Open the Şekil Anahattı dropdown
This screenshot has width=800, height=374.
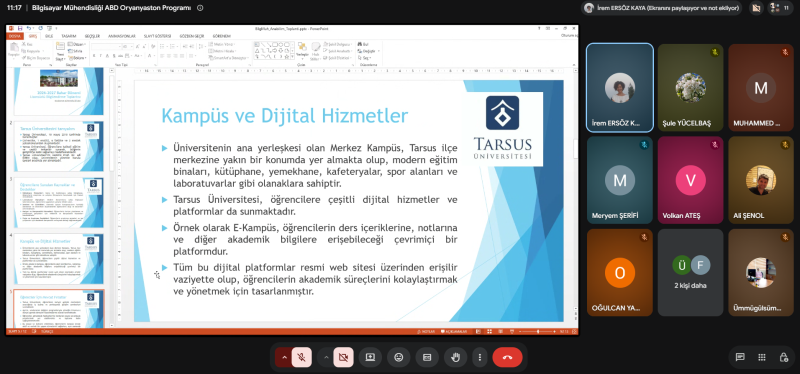click(x=337, y=51)
